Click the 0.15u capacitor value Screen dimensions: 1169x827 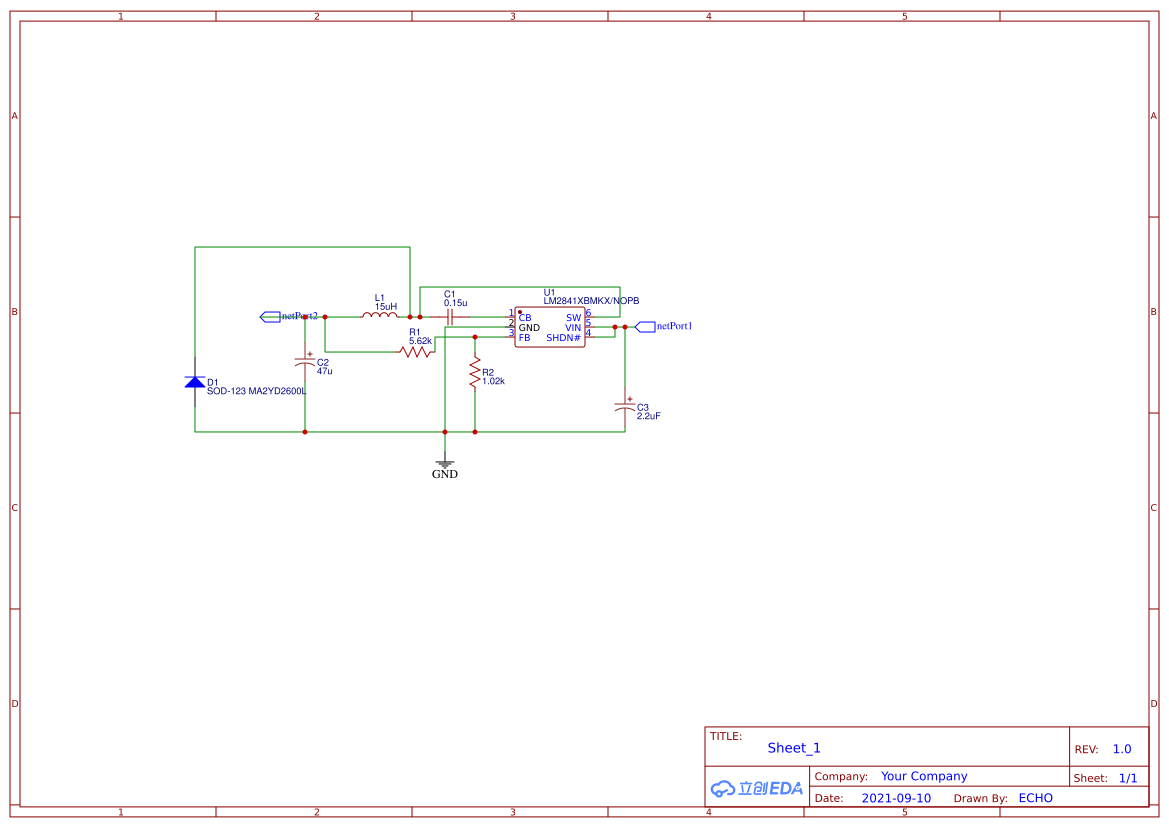[456, 303]
